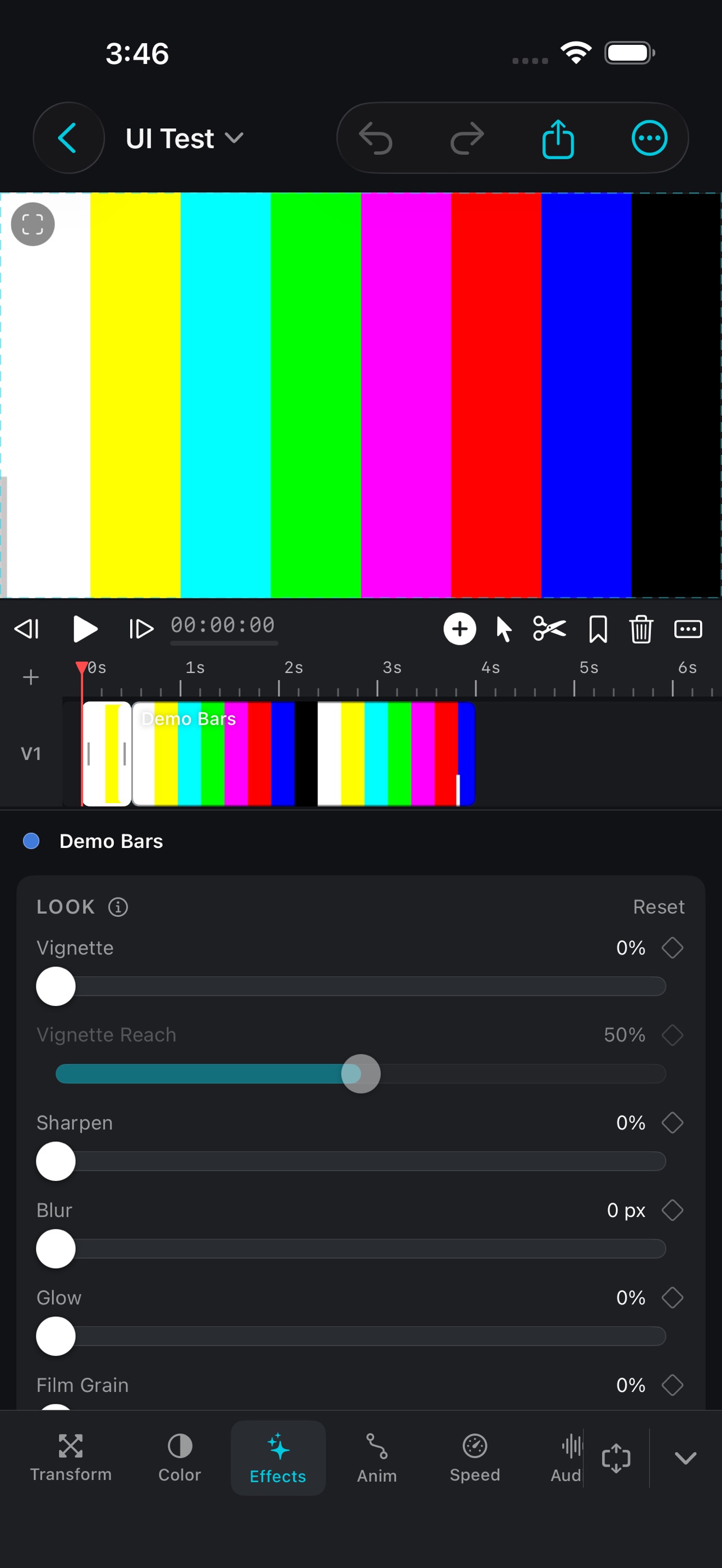
Task: Step back one frame
Action: (27, 629)
